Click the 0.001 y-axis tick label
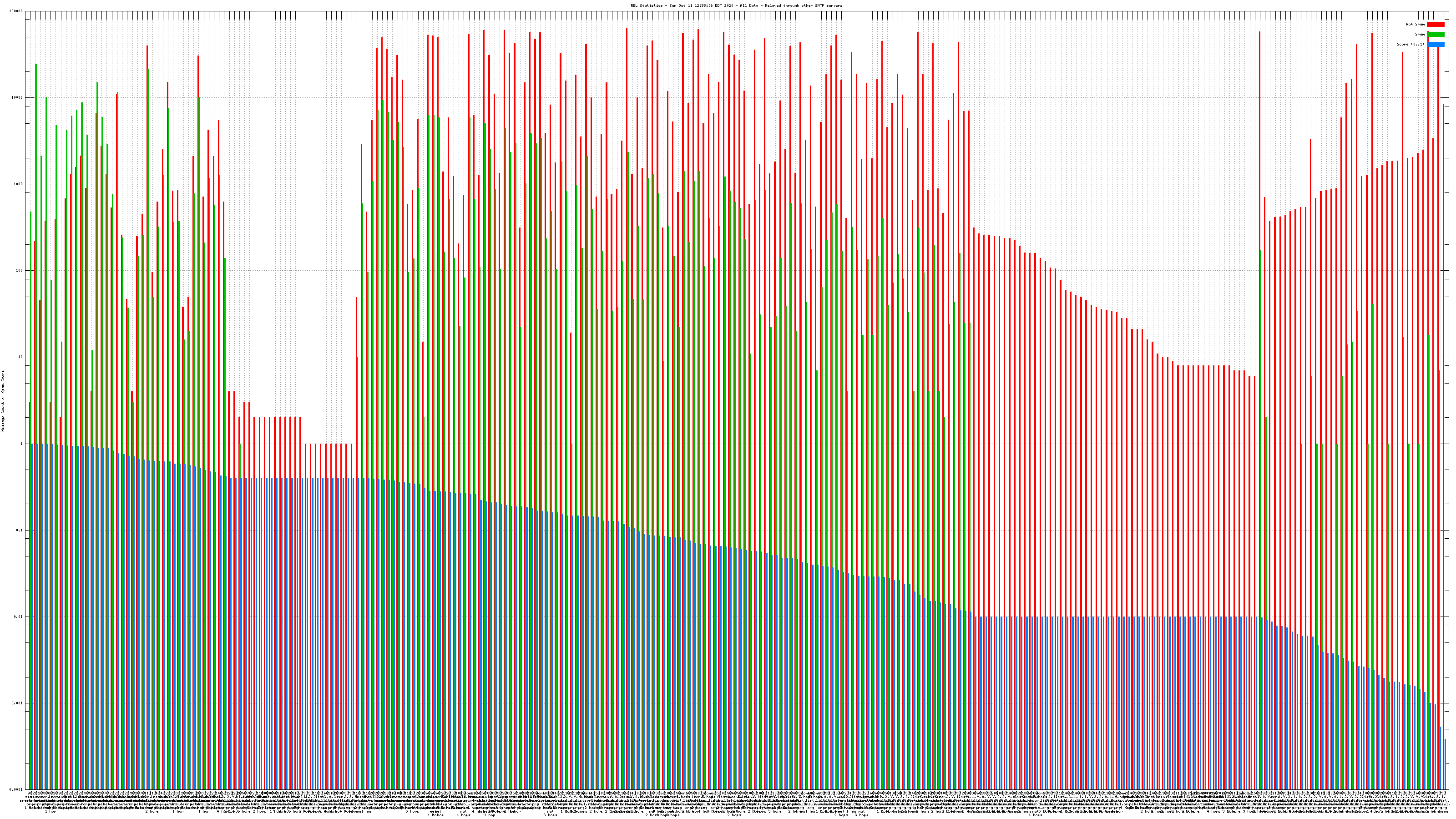The height and width of the screenshot is (819, 1456). point(18,703)
